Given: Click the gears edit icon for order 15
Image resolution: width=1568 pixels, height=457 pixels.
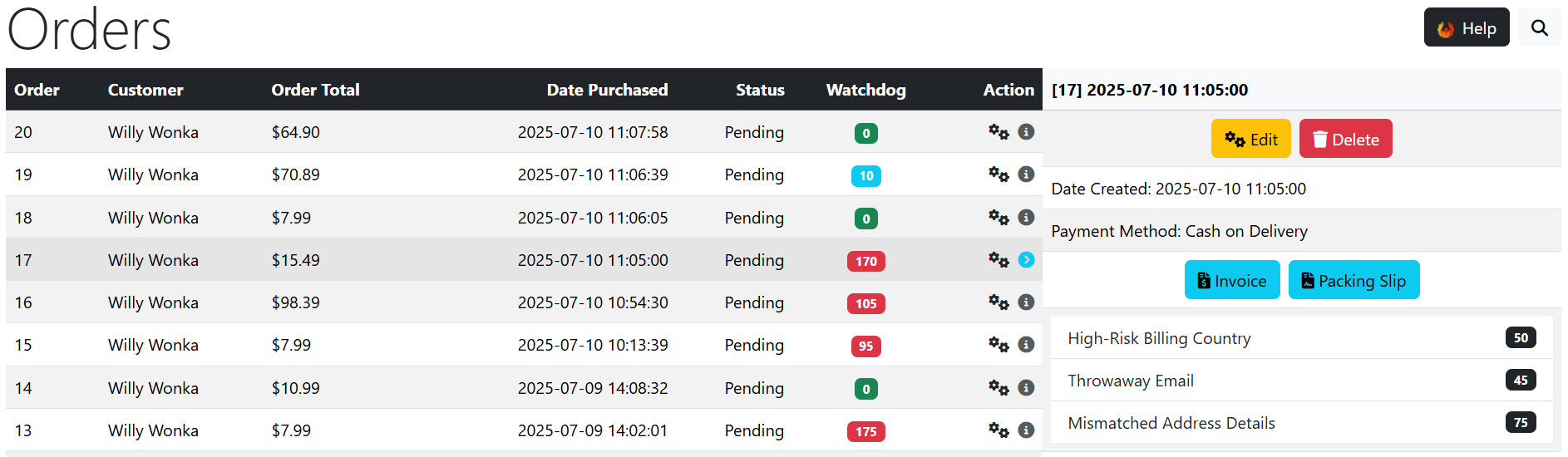Looking at the screenshot, I should pyautogui.click(x=998, y=345).
